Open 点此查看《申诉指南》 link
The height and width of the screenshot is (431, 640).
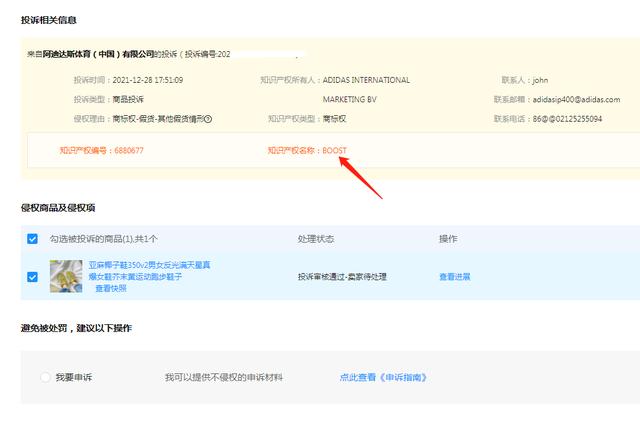pos(383,377)
